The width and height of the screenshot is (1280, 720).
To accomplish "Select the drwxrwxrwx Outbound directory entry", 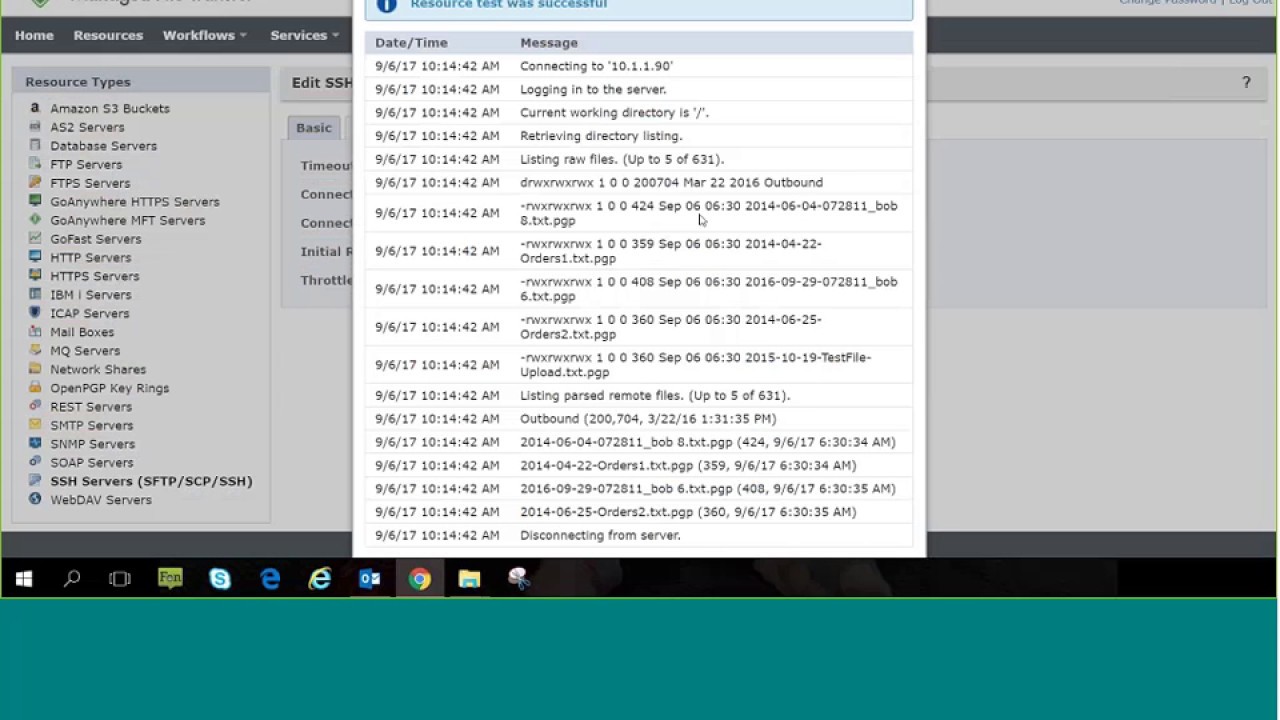I will tap(671, 182).
